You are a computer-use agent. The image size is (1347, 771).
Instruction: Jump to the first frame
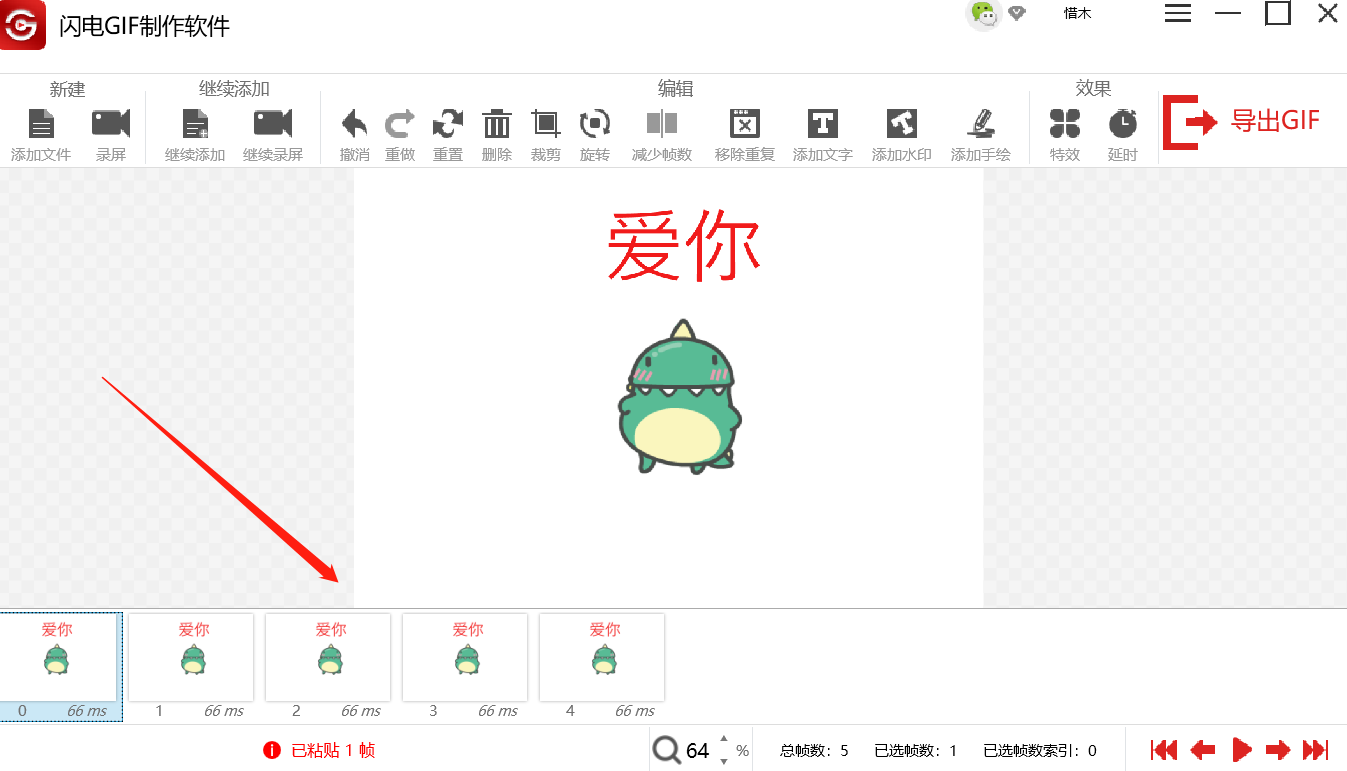1164,750
